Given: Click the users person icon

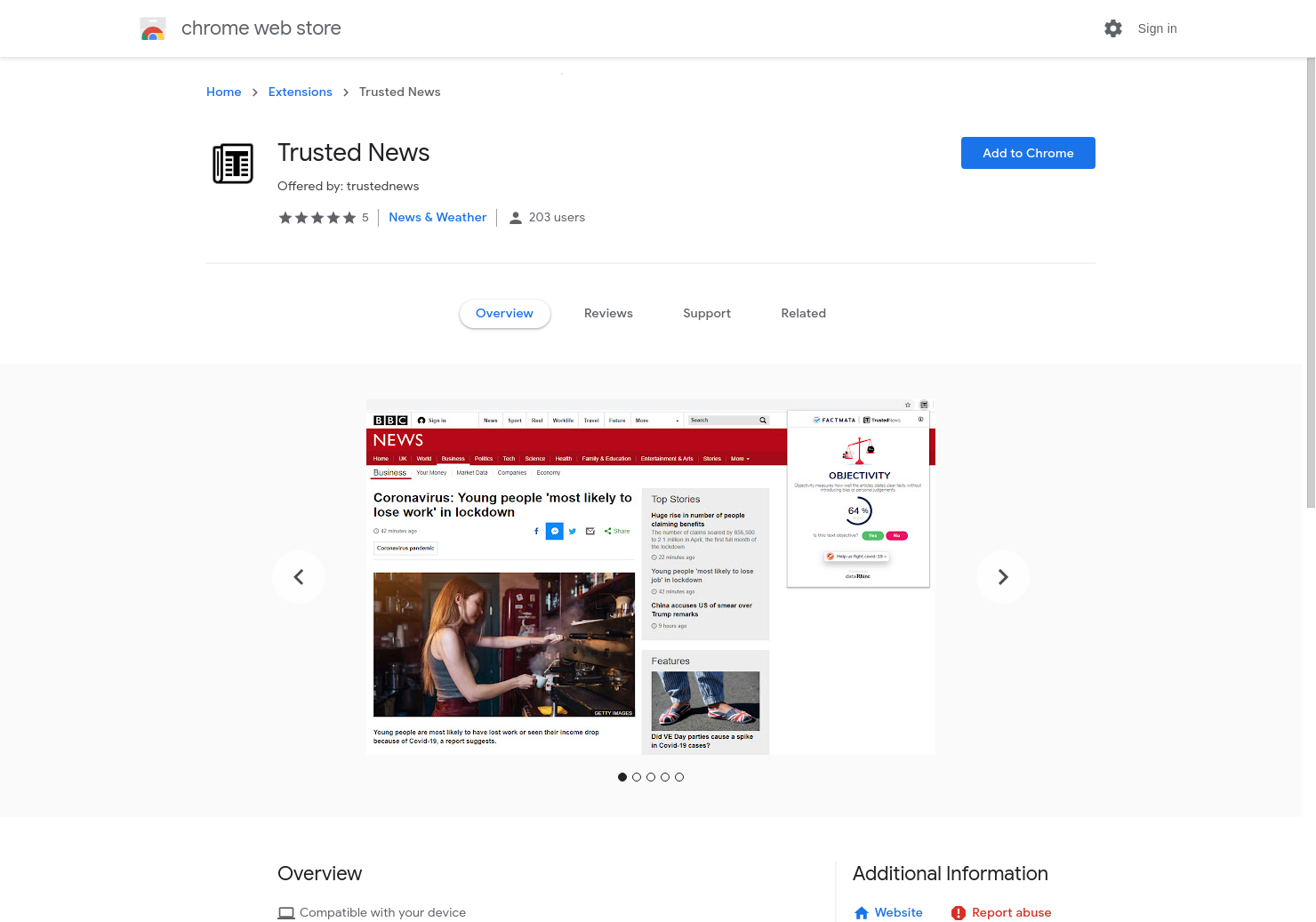Looking at the screenshot, I should pos(515,218).
